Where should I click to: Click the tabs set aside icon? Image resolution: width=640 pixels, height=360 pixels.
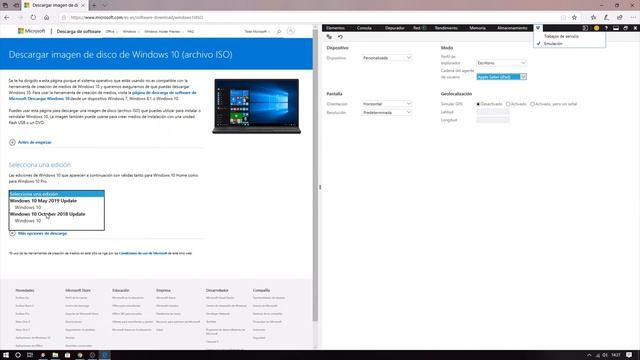[5, 5]
